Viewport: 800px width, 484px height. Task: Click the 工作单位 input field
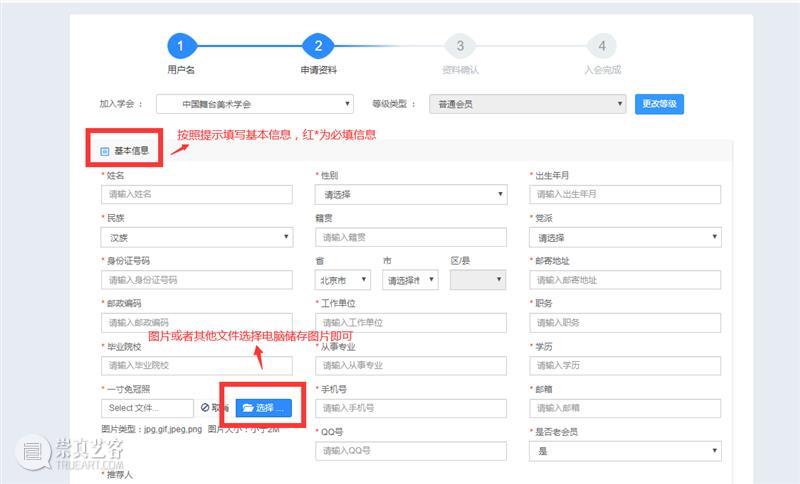[411, 323]
